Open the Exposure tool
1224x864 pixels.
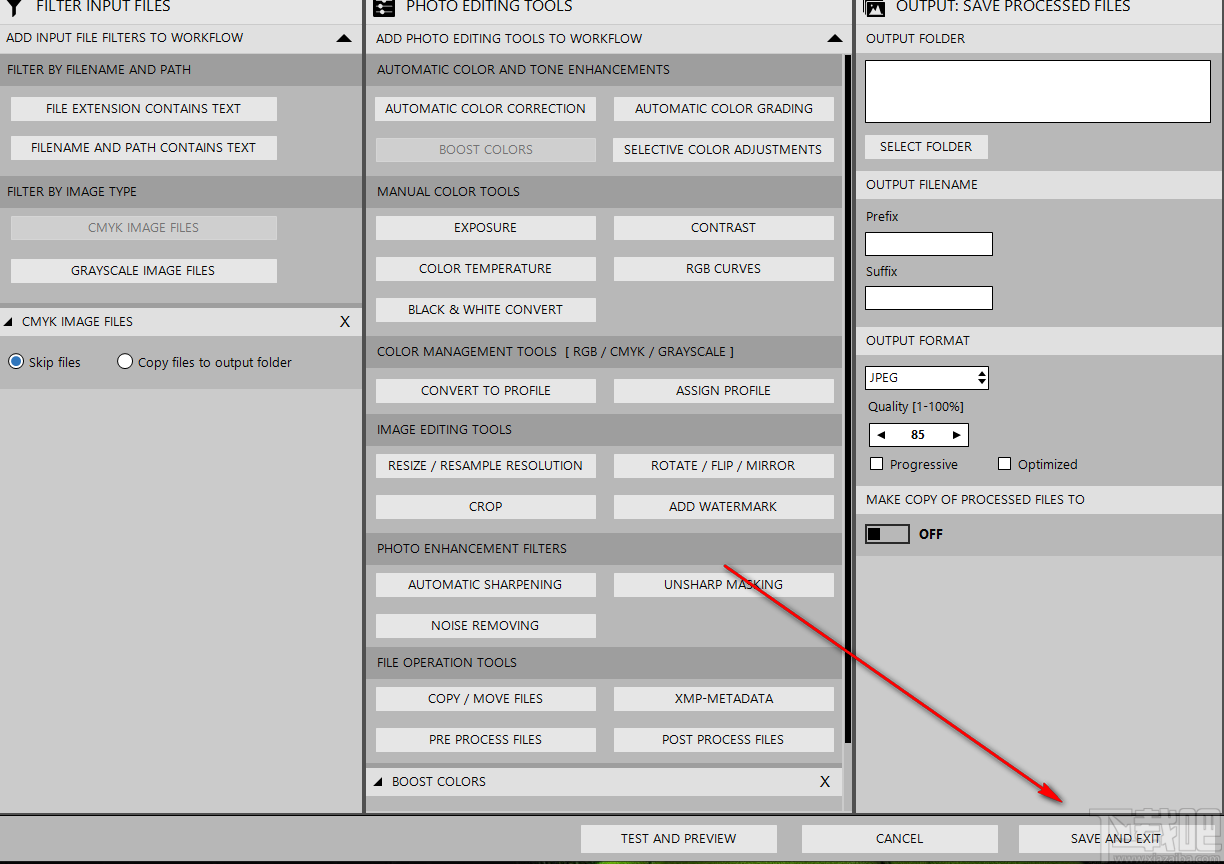click(x=485, y=227)
